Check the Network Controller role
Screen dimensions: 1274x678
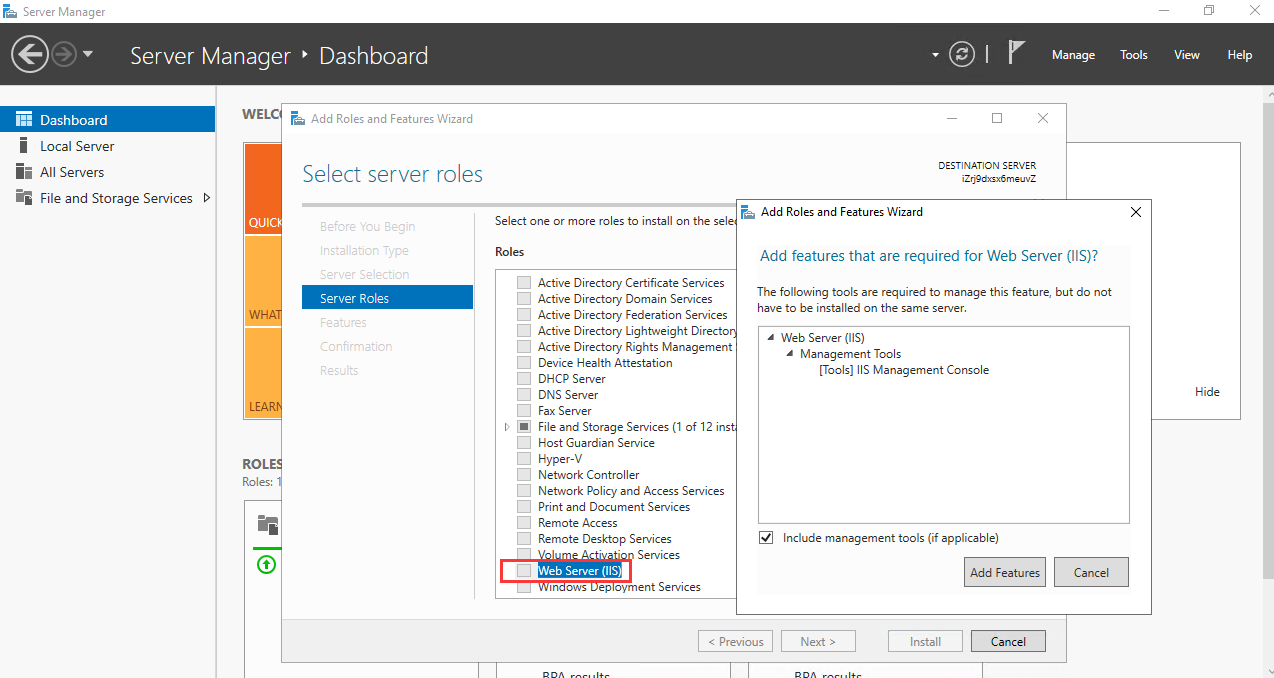tap(524, 474)
